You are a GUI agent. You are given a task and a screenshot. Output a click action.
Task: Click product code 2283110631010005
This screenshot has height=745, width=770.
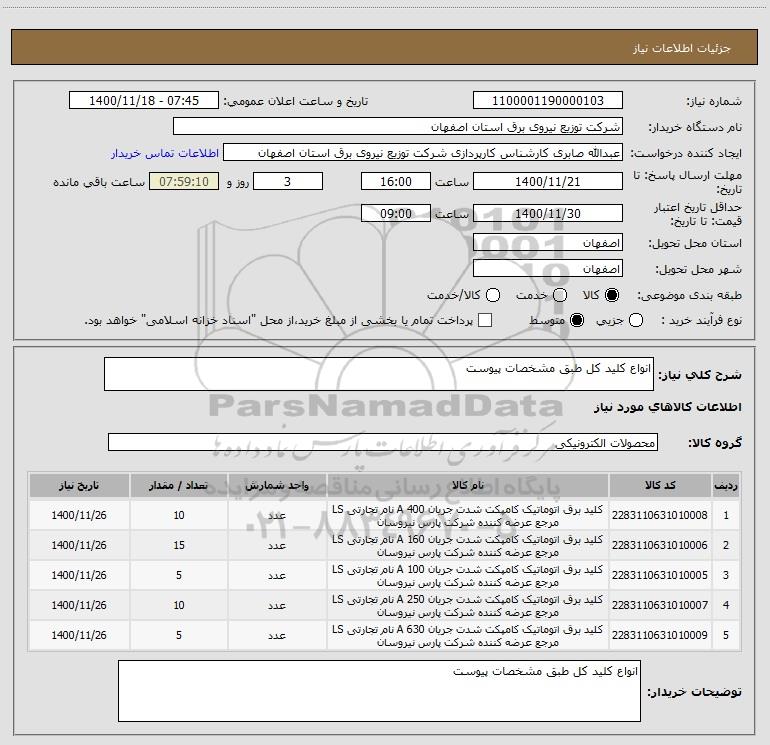[x=660, y=575]
